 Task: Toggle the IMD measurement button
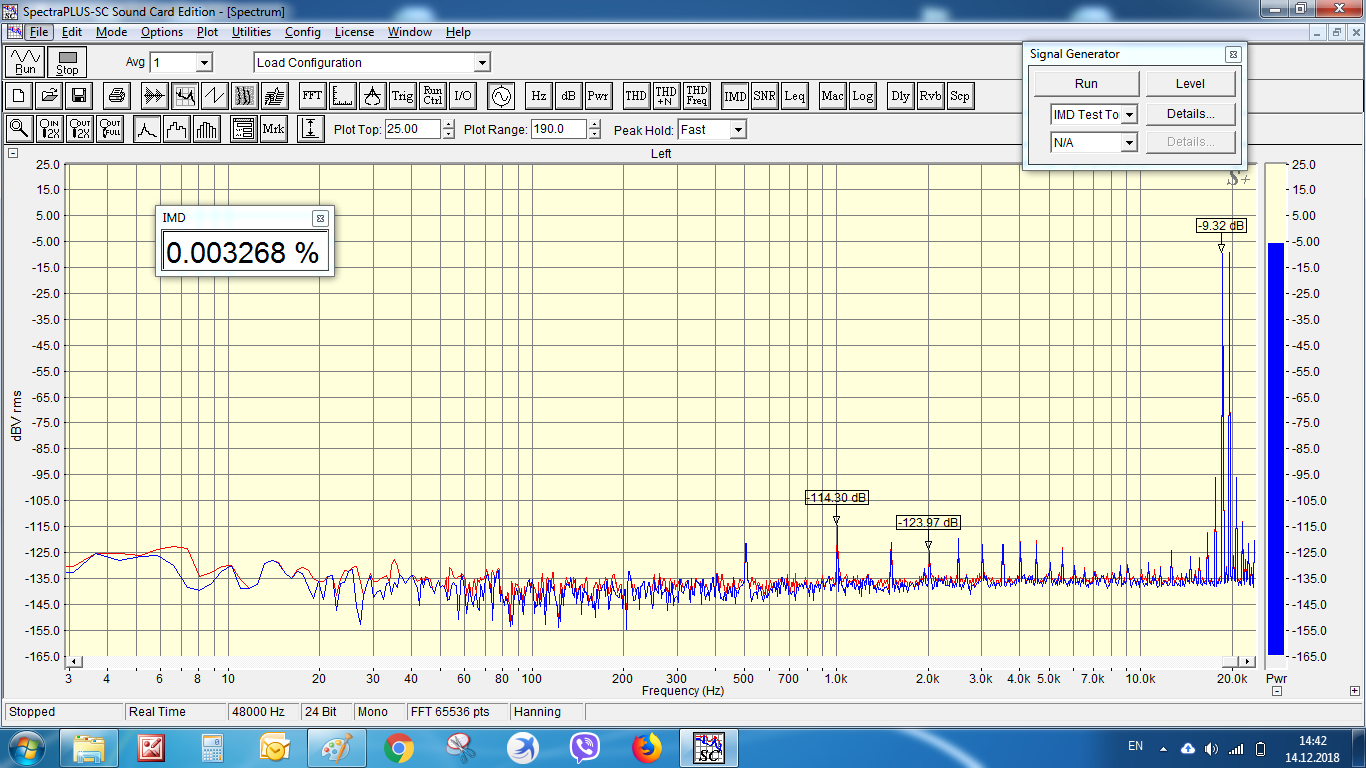[735, 97]
